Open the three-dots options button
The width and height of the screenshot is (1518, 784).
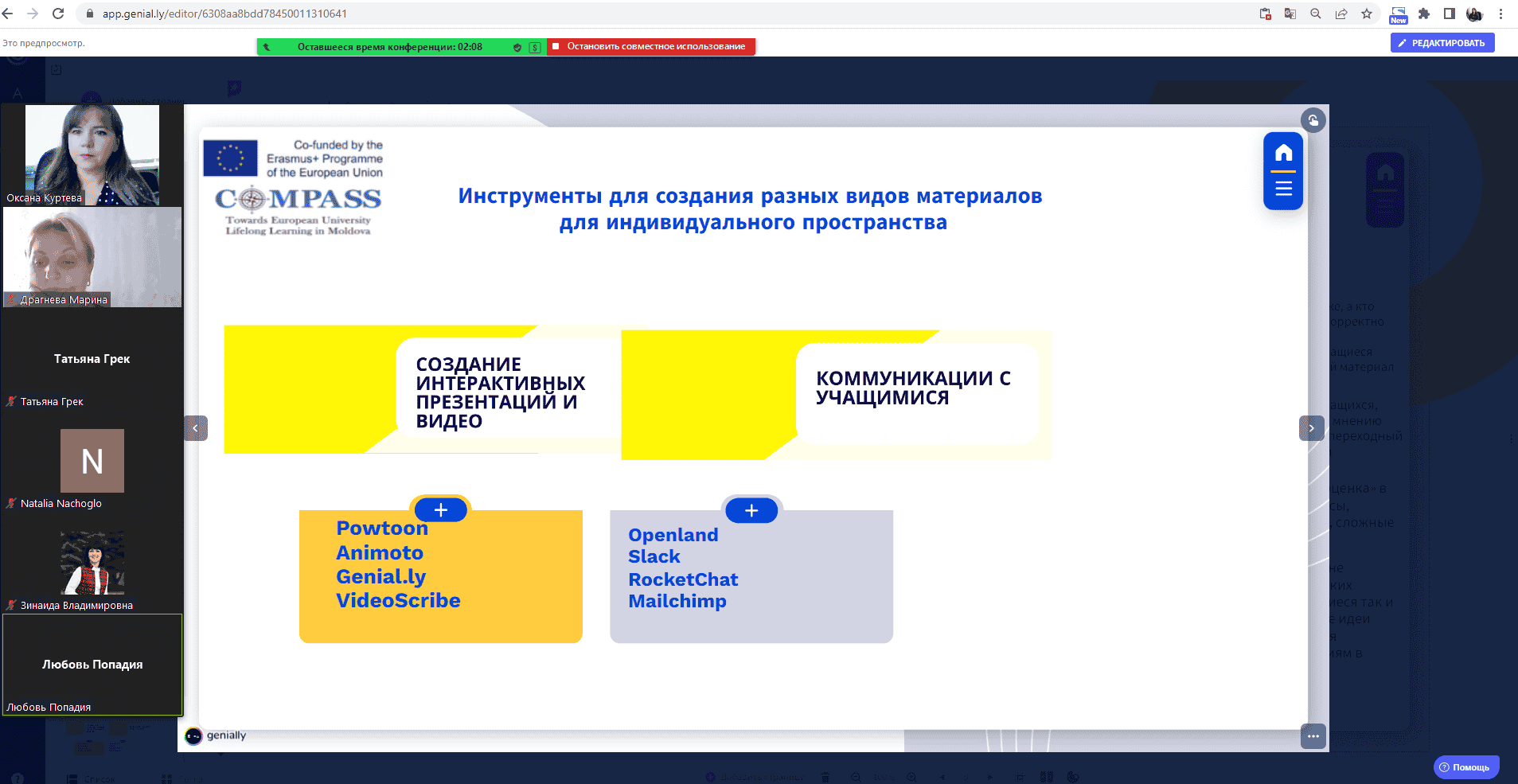click(x=1313, y=736)
